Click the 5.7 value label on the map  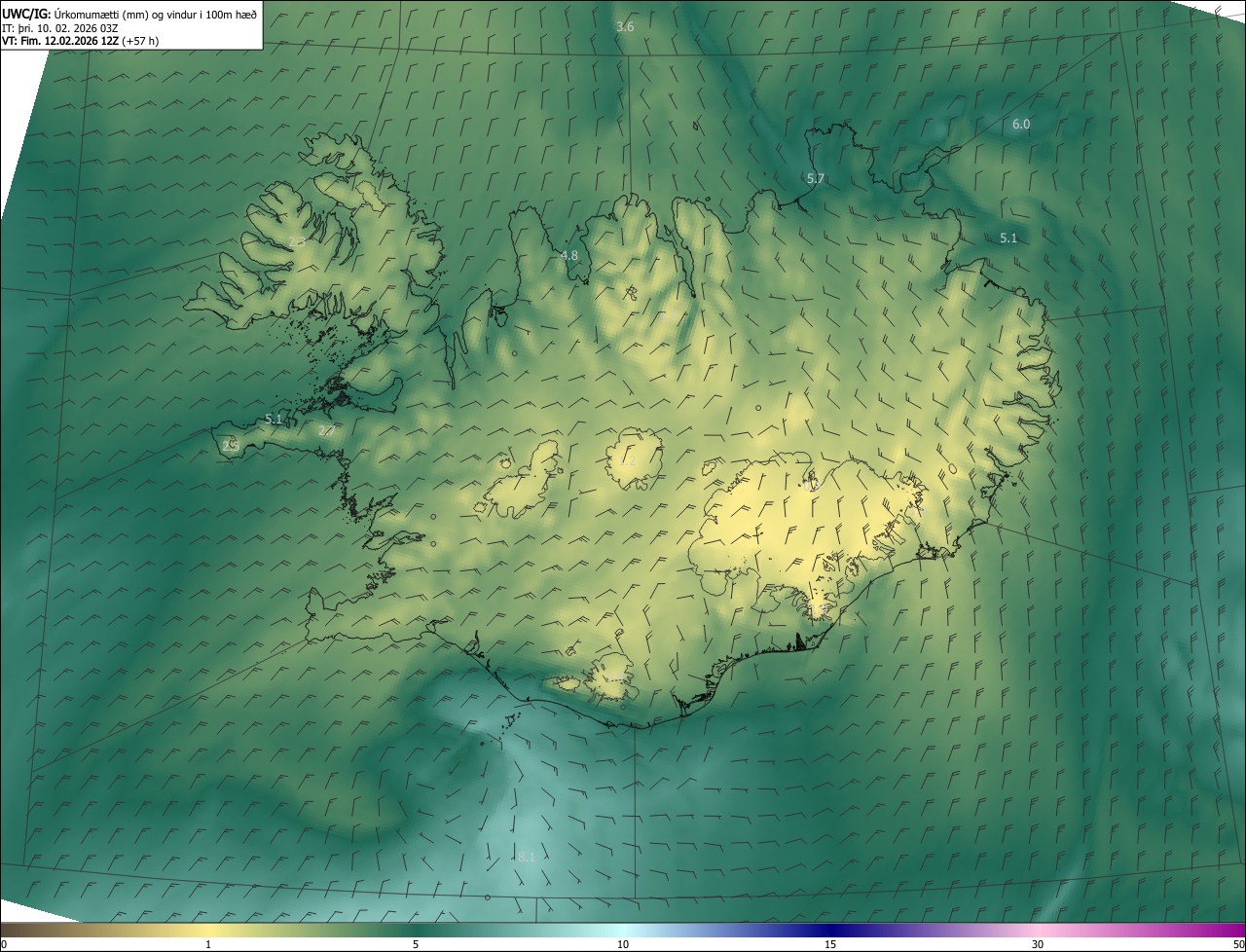pos(816,178)
